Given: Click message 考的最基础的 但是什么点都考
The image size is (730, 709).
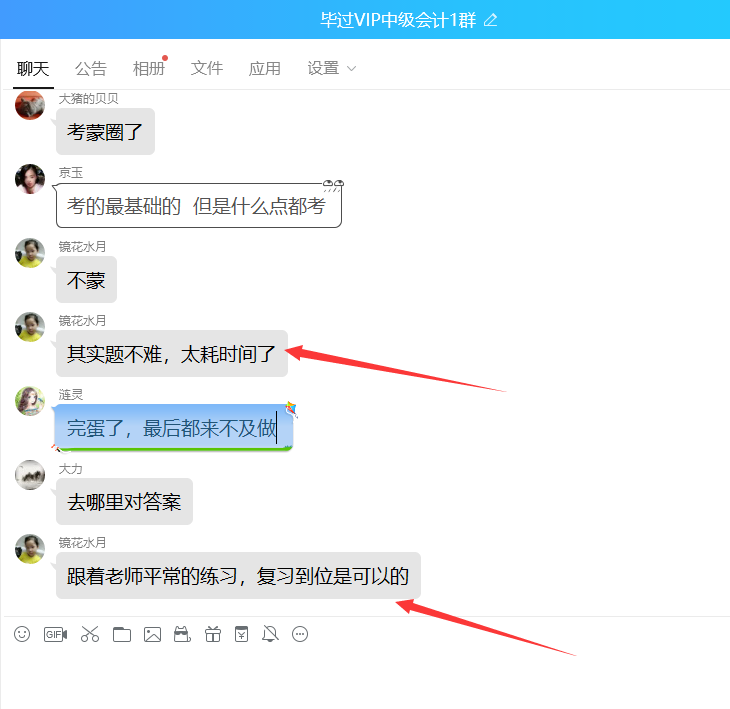Looking at the screenshot, I should point(198,205).
